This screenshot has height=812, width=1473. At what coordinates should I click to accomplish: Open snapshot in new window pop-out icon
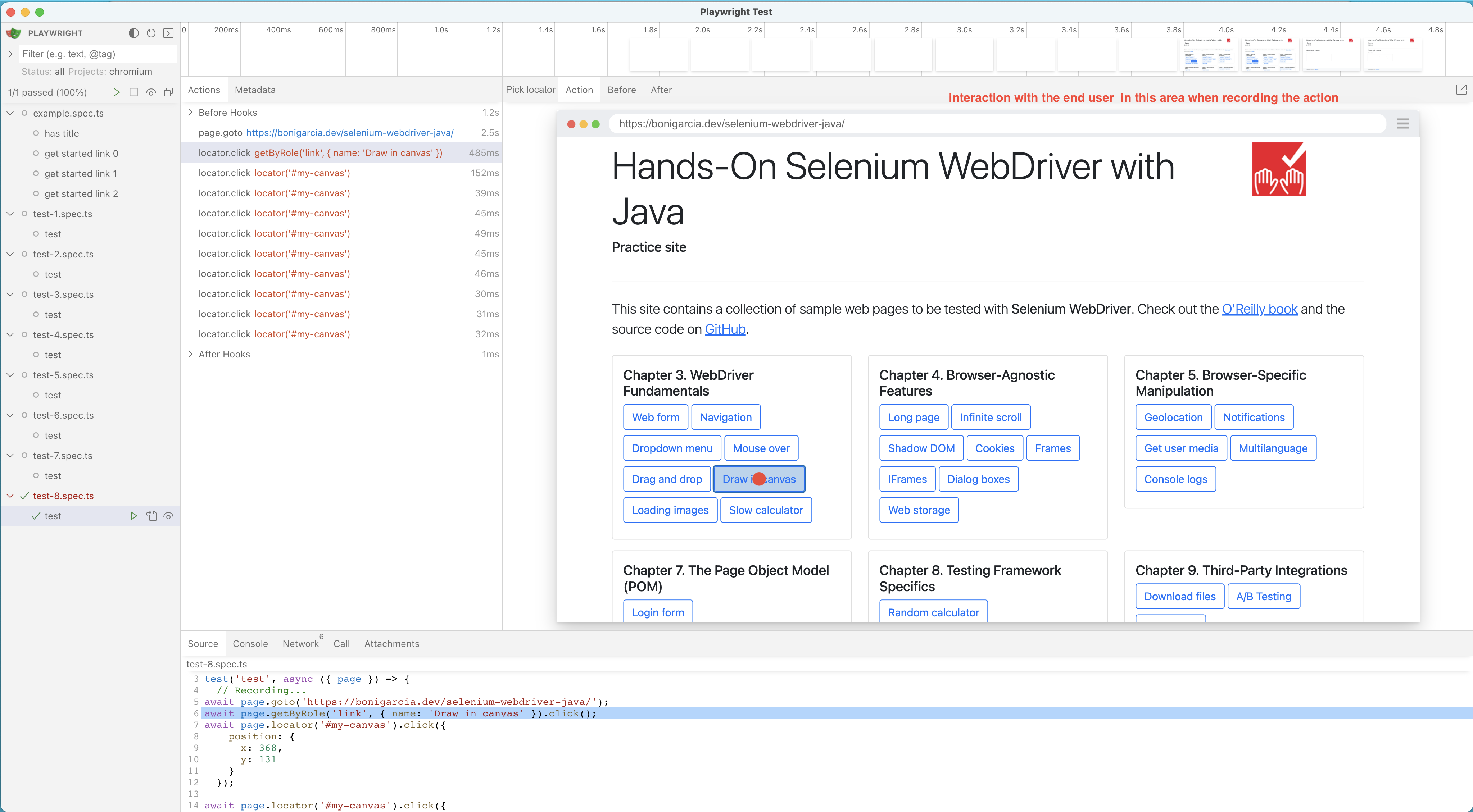pos(1461,90)
